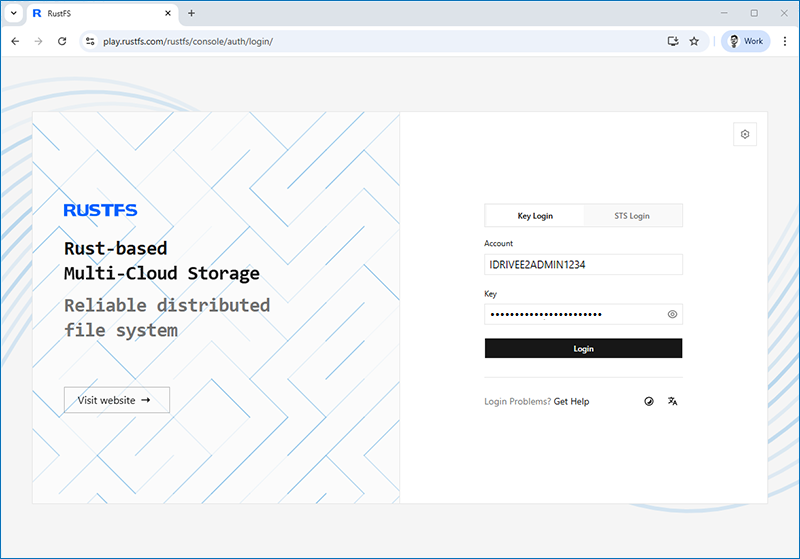The height and width of the screenshot is (559, 800).
Task: Show the hidden Key password
Action: coord(672,314)
